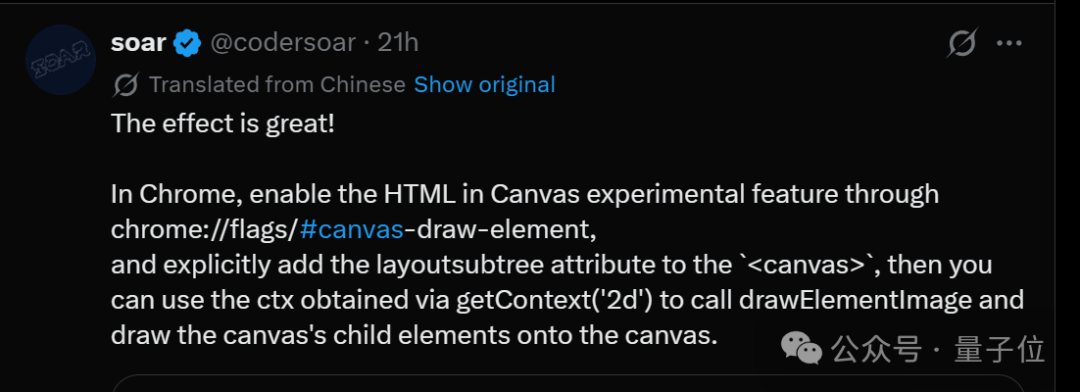Open the tweet via the 21h timestamp
This screenshot has width=1080, height=392.
[398, 43]
